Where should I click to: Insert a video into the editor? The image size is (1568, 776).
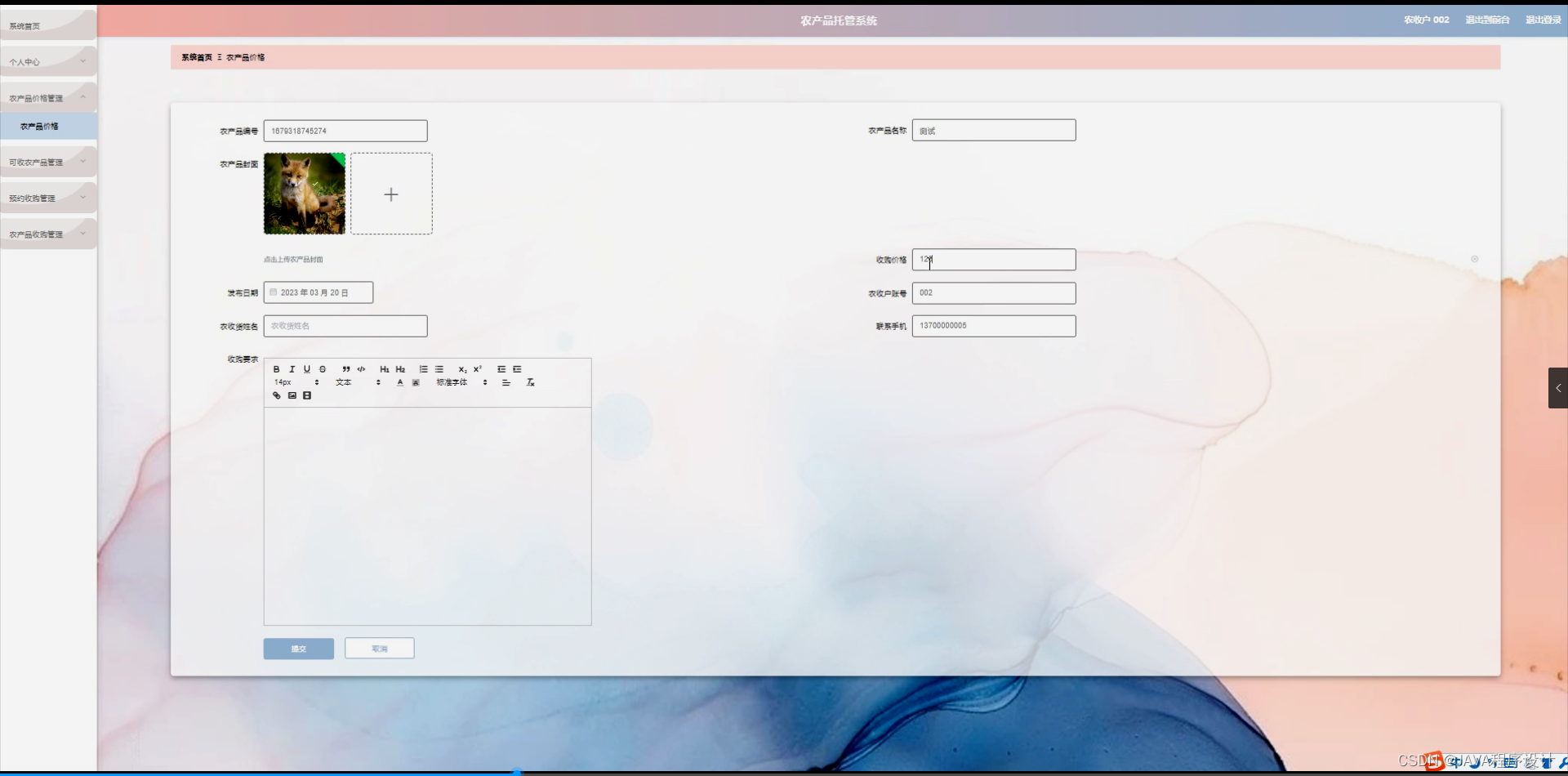(x=307, y=395)
